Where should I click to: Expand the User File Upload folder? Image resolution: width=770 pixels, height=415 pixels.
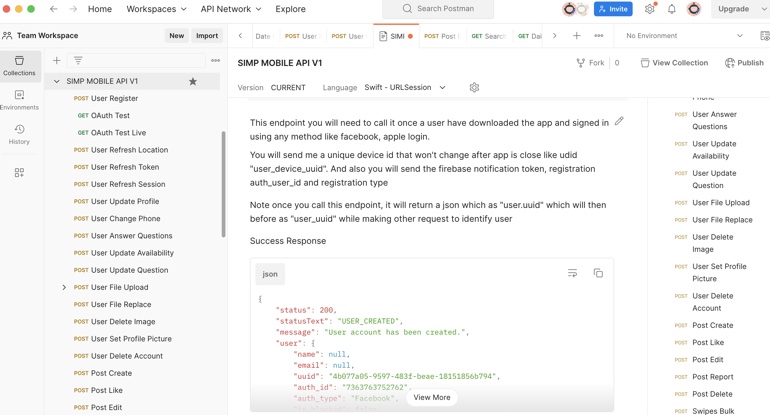pos(64,287)
